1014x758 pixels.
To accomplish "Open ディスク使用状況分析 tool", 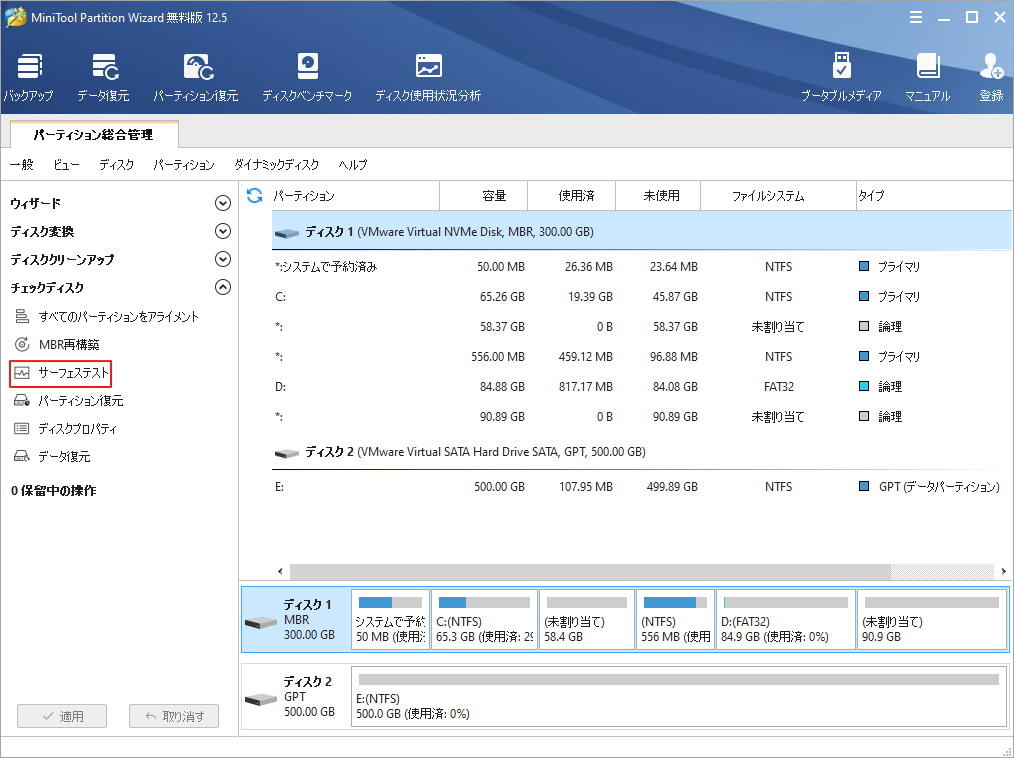I will point(428,78).
